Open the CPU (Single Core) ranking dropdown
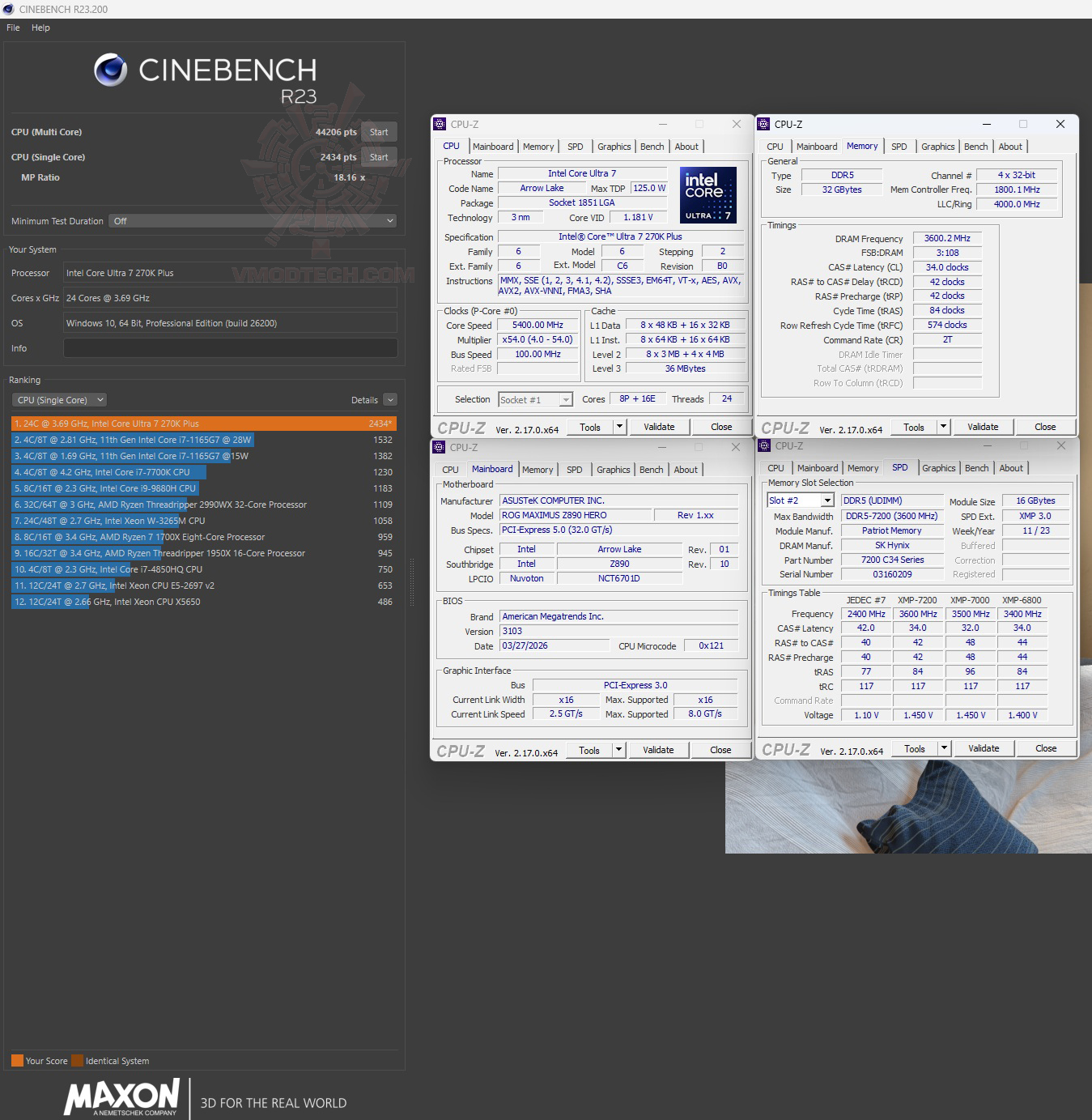This screenshot has width=1092, height=1120. click(x=59, y=400)
